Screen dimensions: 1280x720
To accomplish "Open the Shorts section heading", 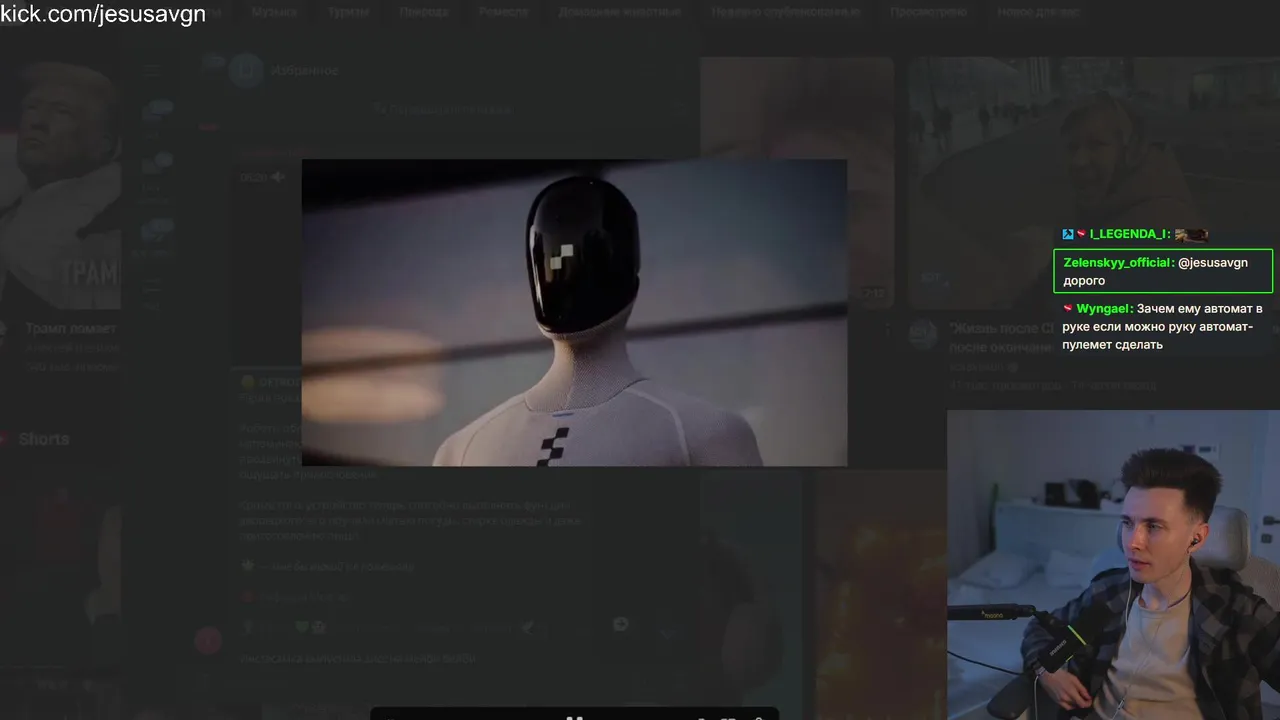I will click(x=44, y=439).
